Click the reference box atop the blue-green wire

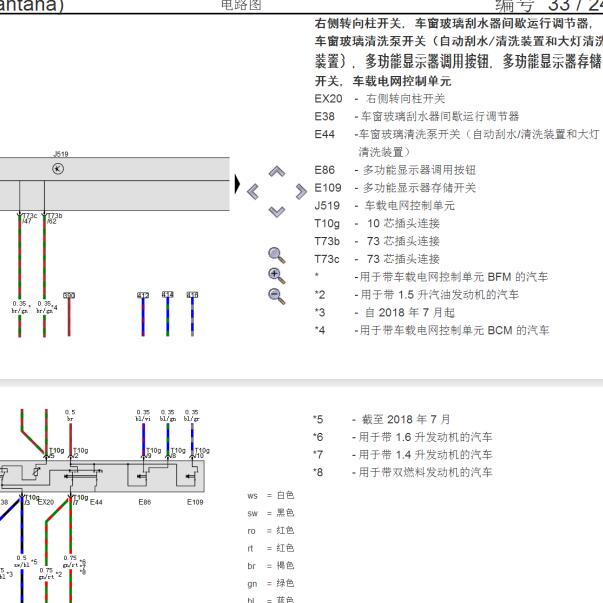[x=168, y=295]
